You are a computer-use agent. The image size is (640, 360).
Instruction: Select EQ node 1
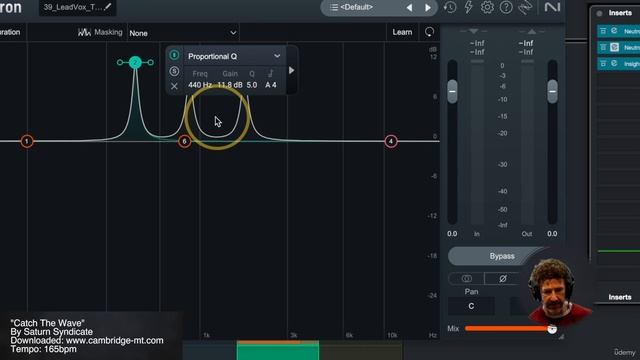(x=27, y=141)
